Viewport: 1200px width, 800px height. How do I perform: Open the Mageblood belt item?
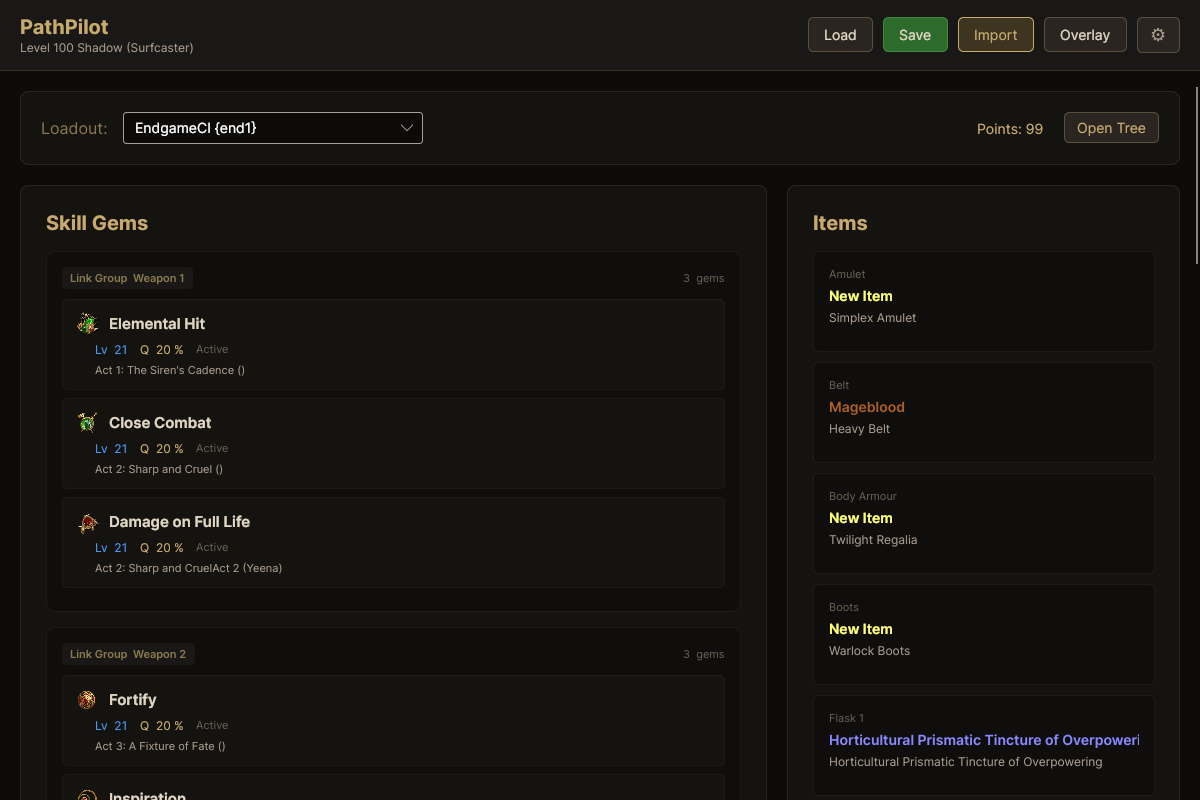(x=866, y=407)
